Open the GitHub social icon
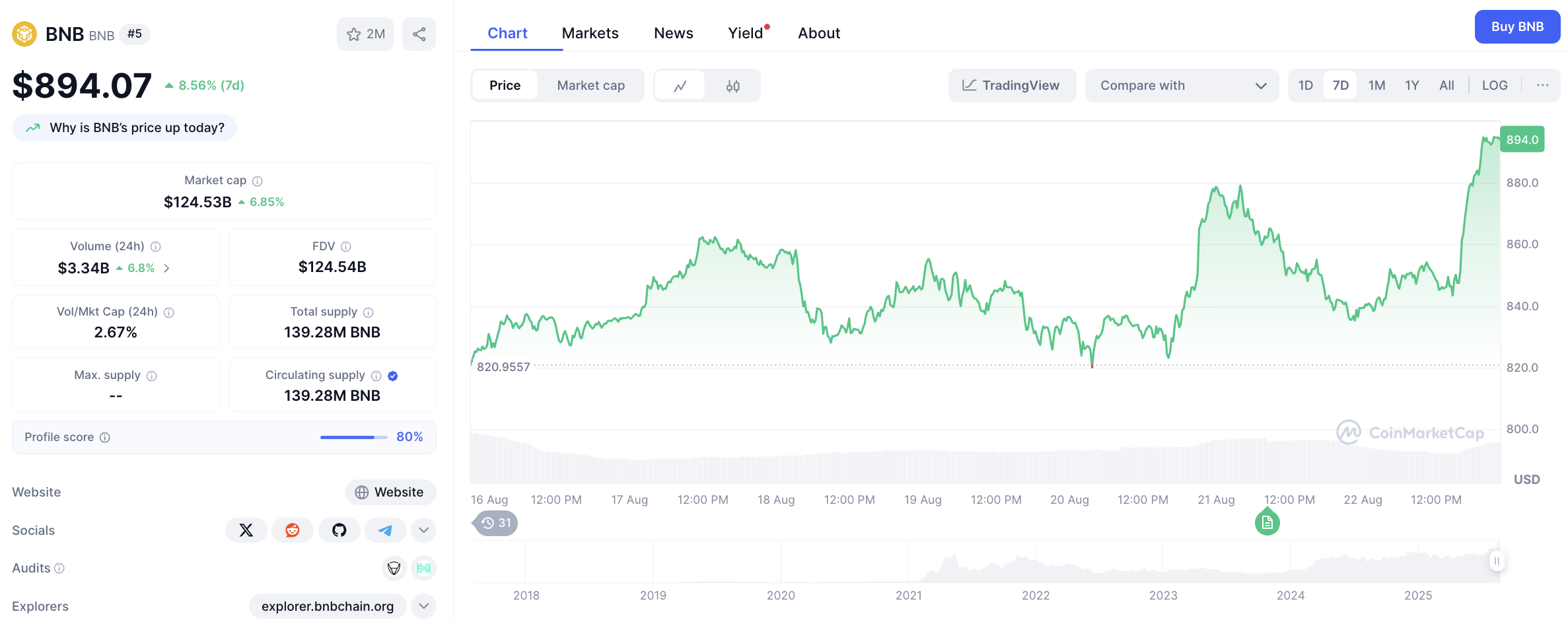Image resolution: width=1568 pixels, height=622 pixels. [339, 530]
